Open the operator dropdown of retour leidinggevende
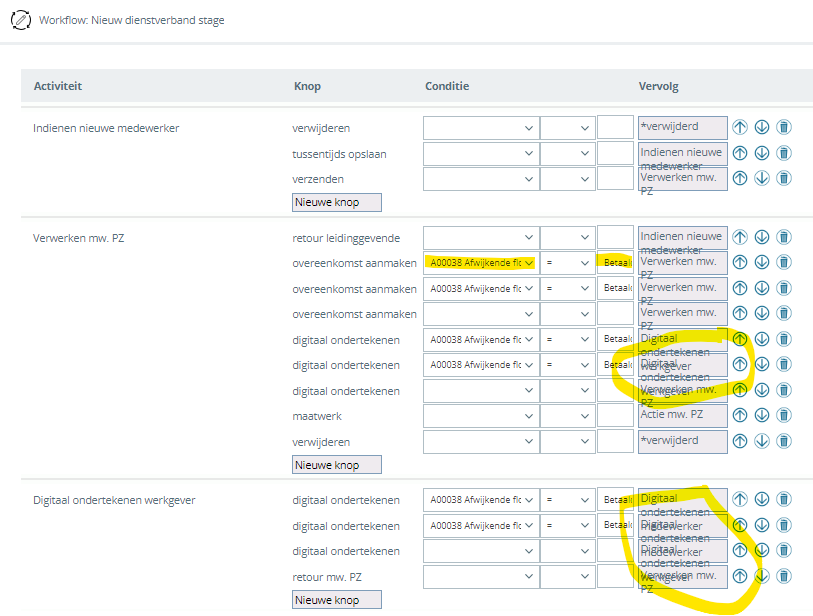This screenshot has height=616, width=813. pyautogui.click(x=567, y=237)
